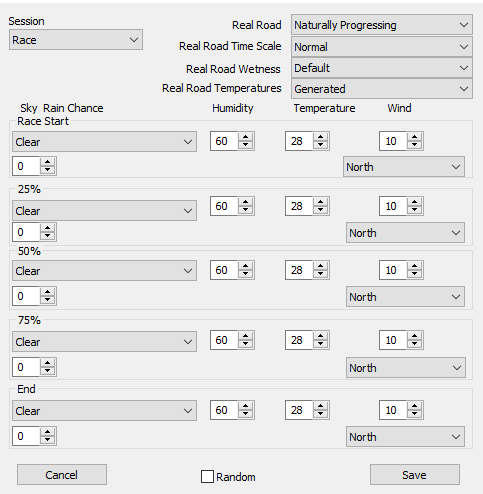Increase 50% temperature with up arrow
The height and width of the screenshot is (494, 483).
point(321,266)
